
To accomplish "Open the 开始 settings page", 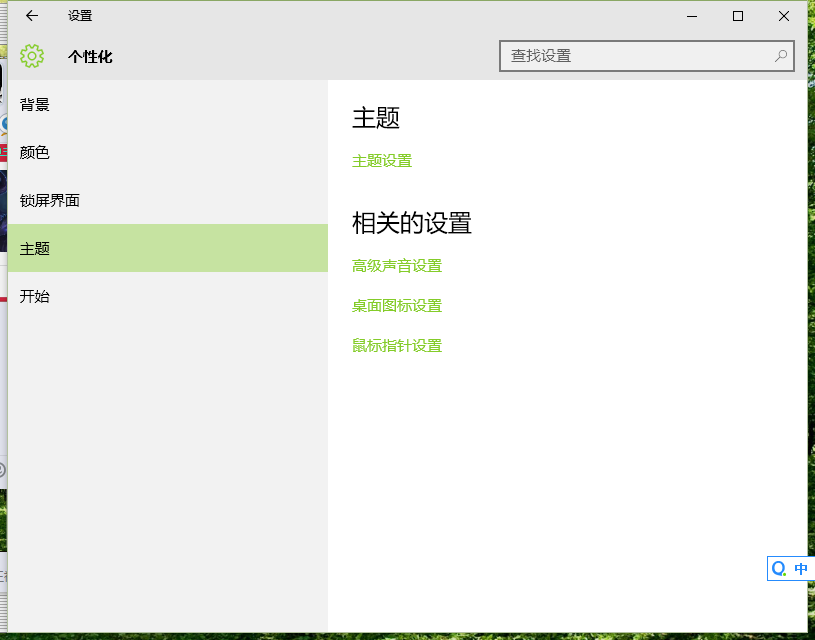I will [168, 296].
